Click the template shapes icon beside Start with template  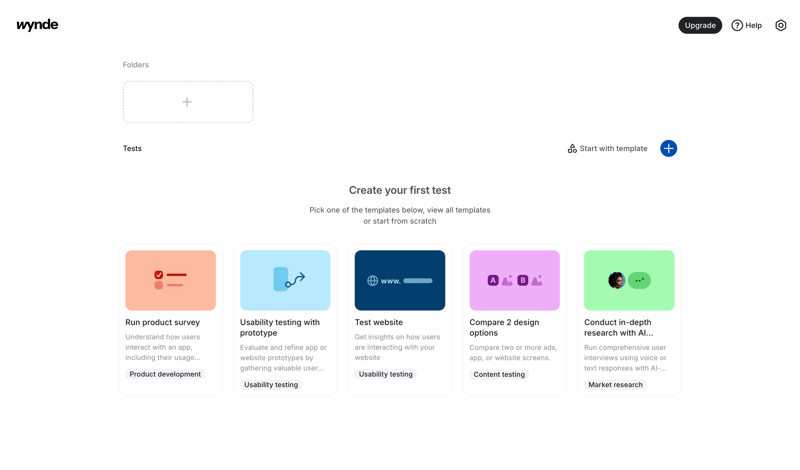point(572,149)
